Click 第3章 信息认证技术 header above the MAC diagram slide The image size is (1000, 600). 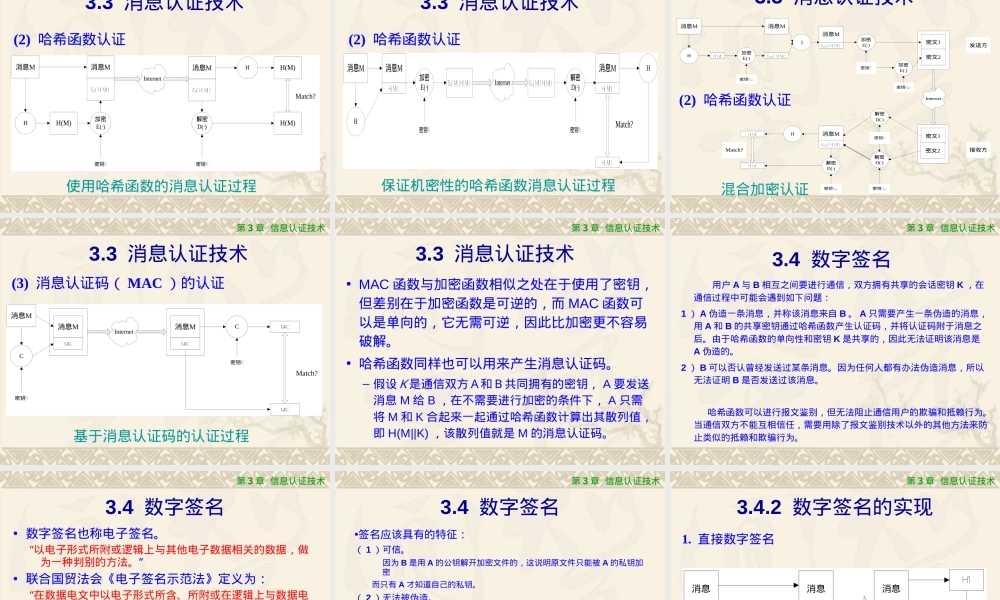tap(281, 228)
